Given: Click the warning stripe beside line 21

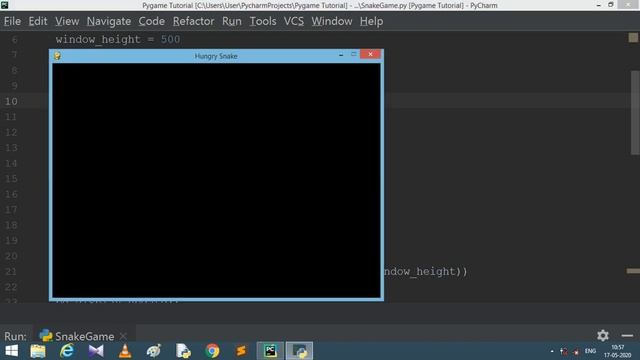Looking at the screenshot, I should coord(633,271).
